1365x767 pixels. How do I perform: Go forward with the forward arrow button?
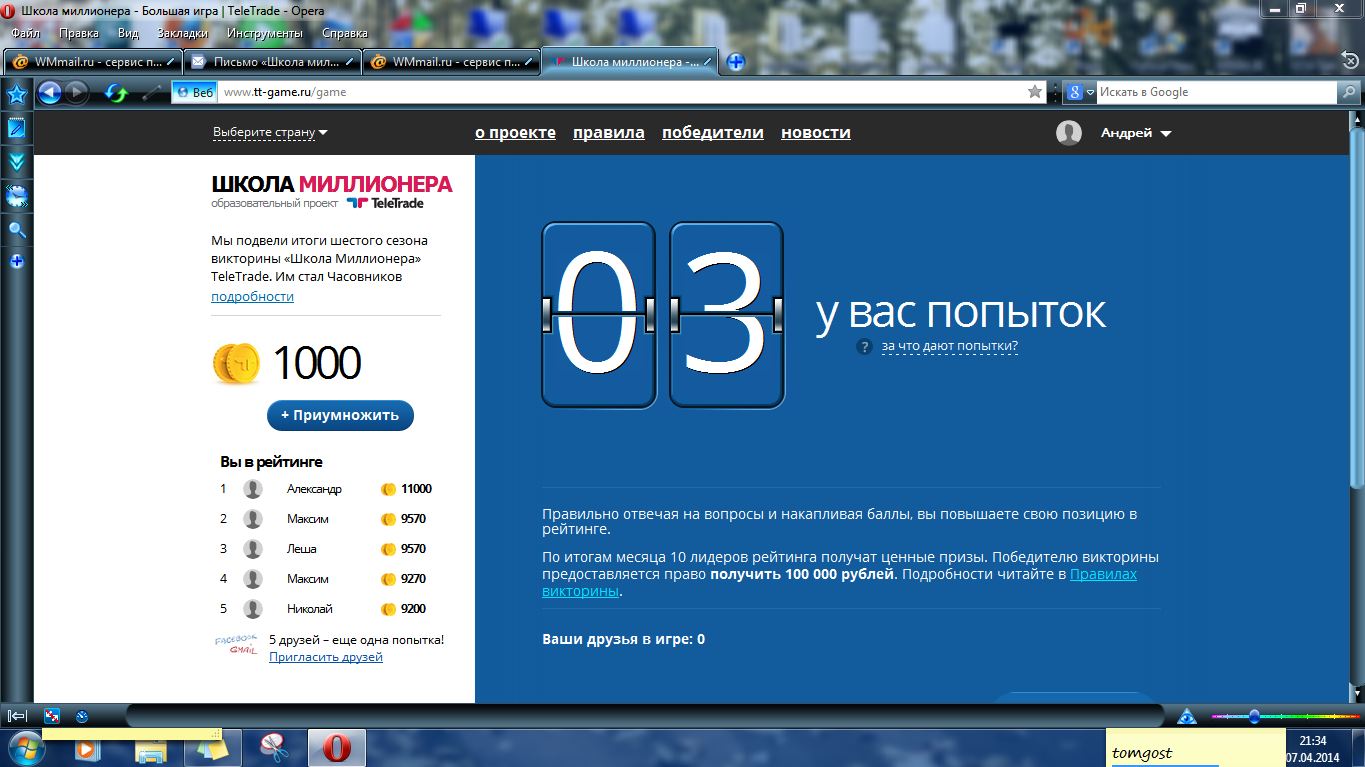click(x=76, y=92)
